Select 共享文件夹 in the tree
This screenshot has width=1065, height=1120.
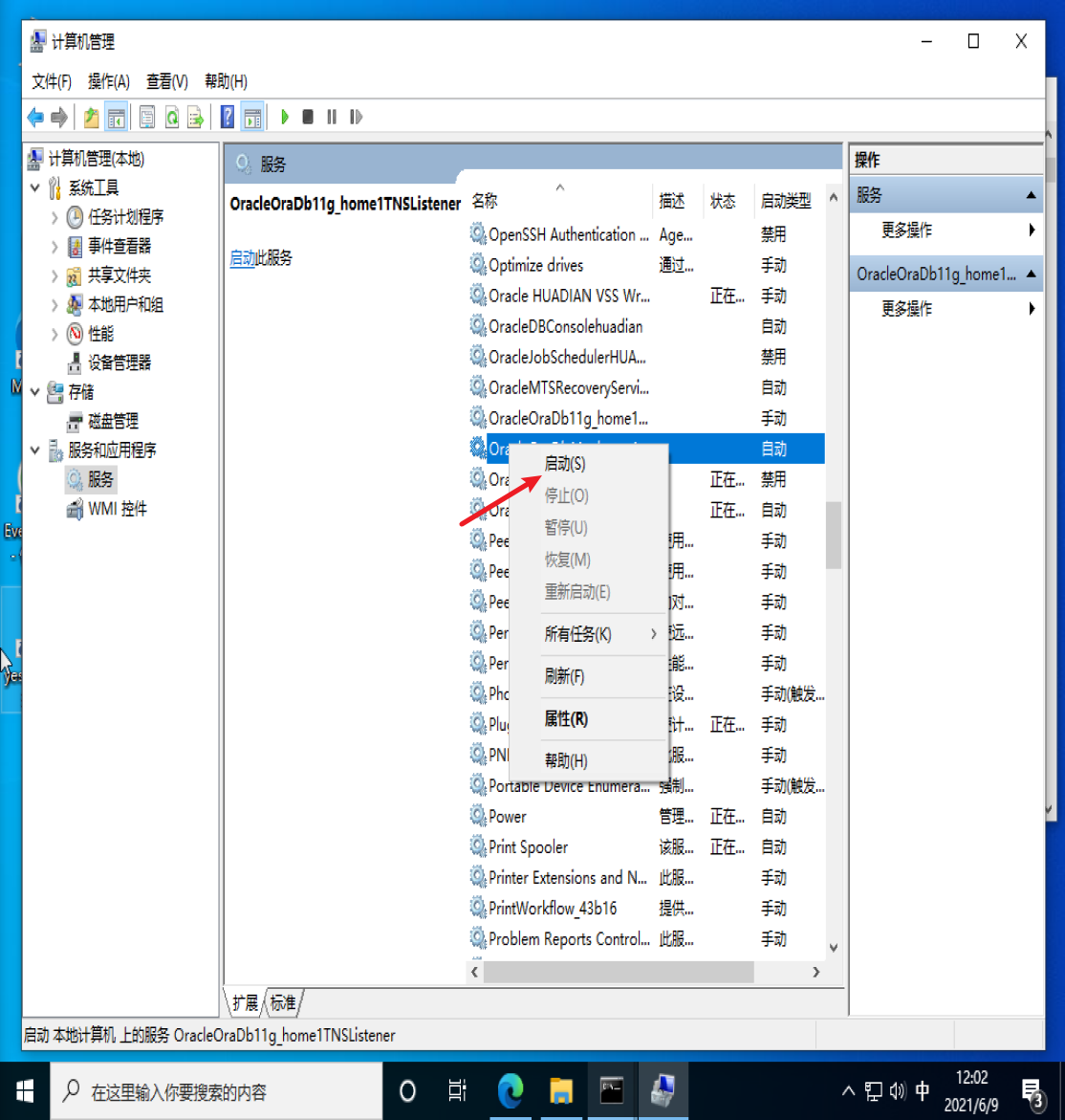[x=120, y=275]
